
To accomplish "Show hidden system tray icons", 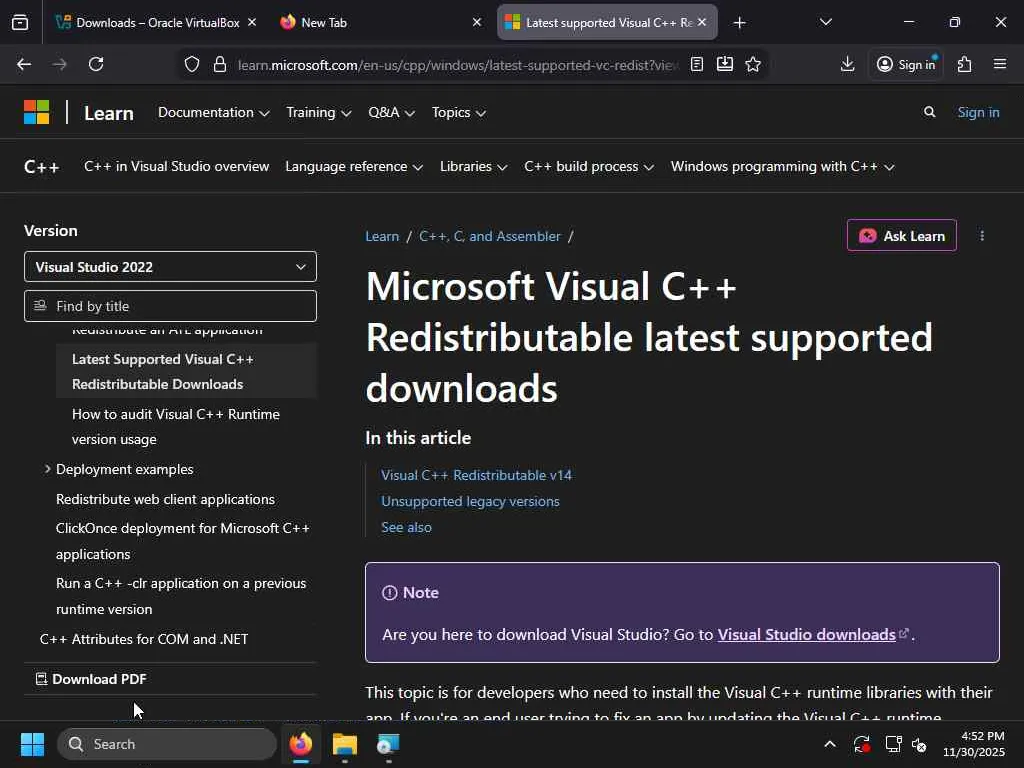I will click(x=830, y=744).
